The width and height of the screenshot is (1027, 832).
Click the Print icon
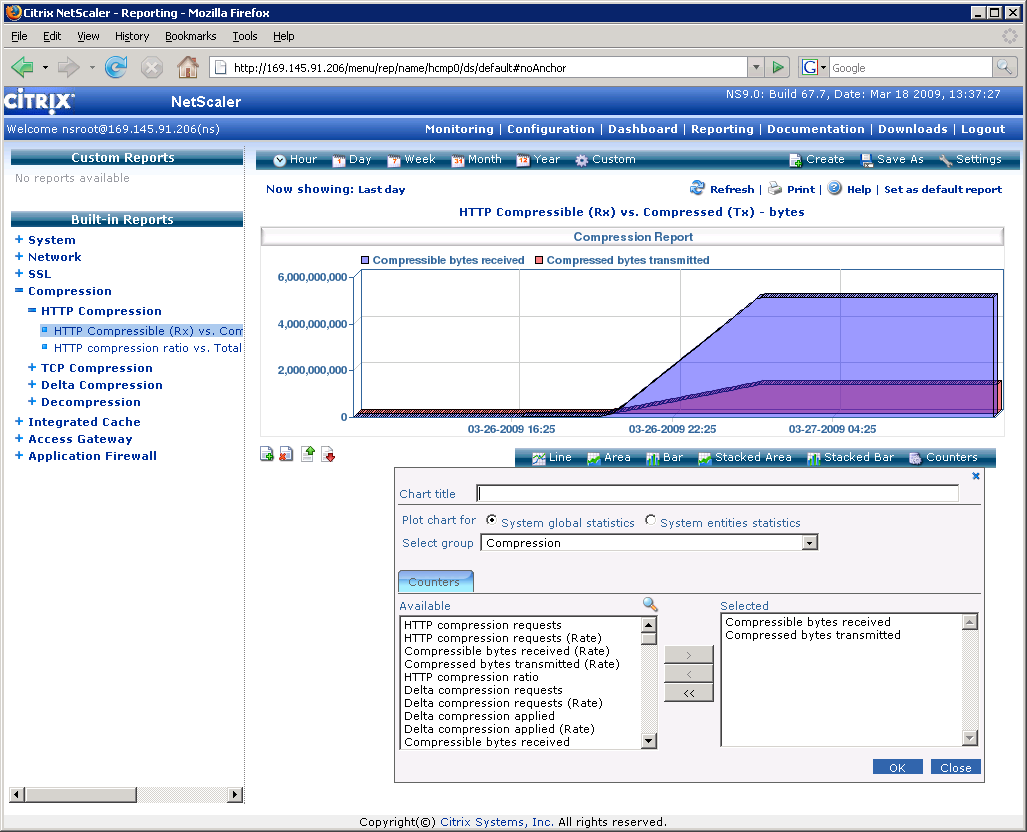pyautogui.click(x=775, y=189)
